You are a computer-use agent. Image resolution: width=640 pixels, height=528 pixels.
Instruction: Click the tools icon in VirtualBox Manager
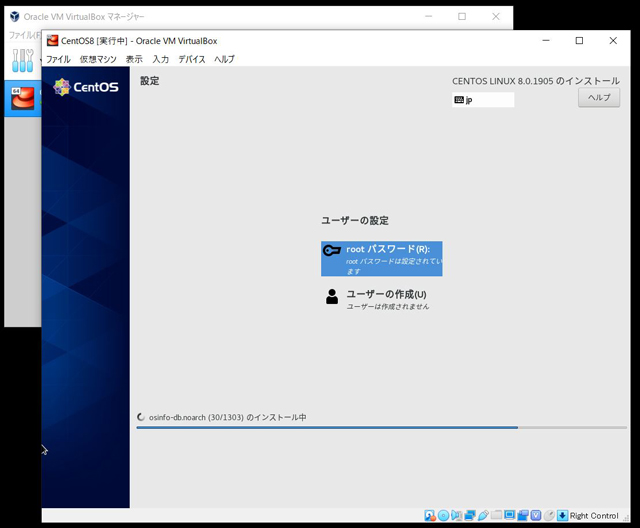23,60
